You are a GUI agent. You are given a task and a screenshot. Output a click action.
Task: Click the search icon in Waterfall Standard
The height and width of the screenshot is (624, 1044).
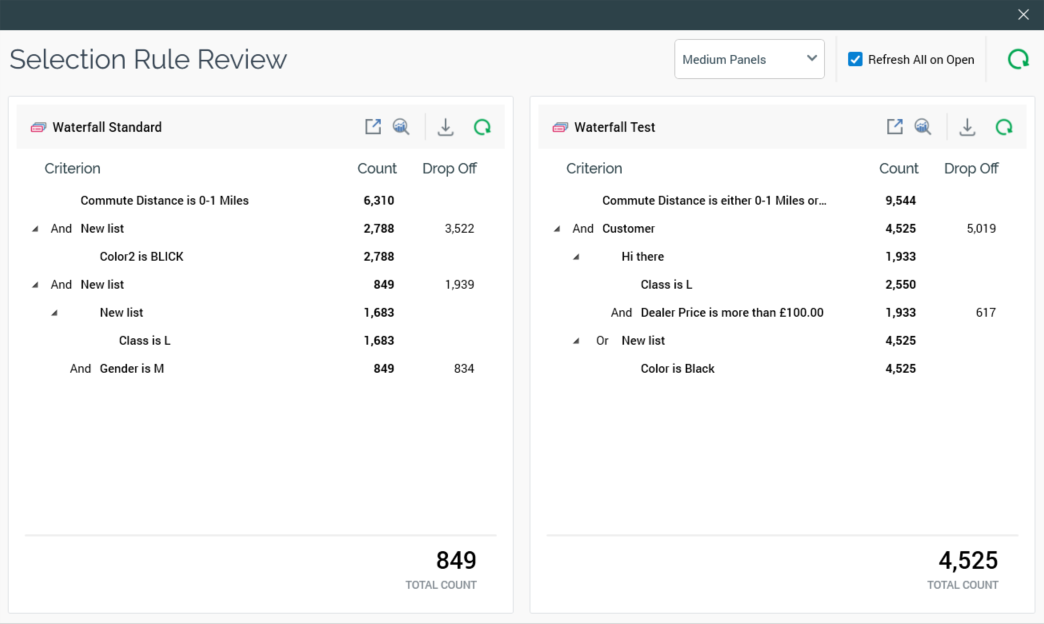(x=401, y=127)
